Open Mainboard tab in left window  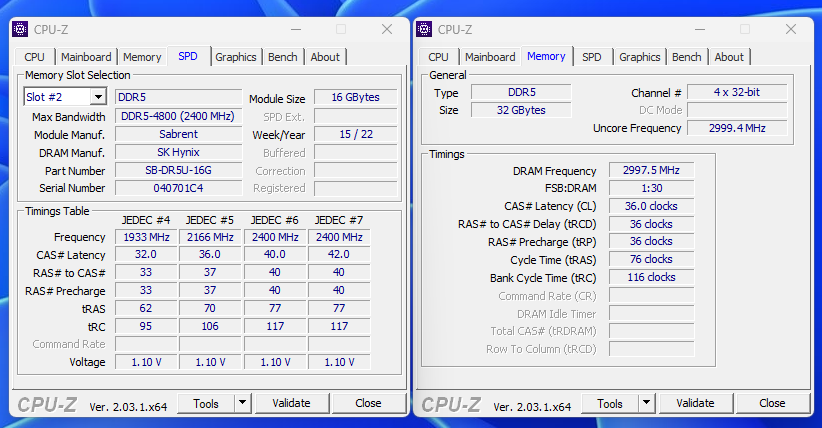(x=86, y=57)
